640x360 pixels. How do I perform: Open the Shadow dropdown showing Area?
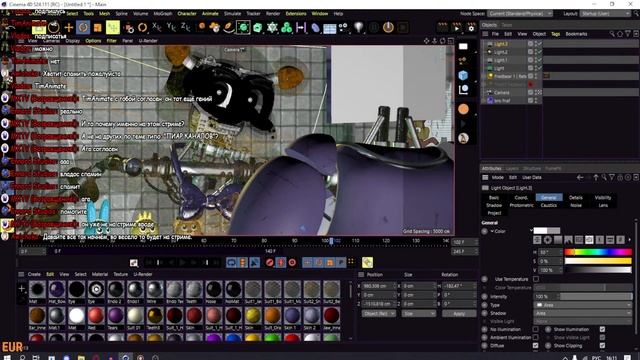tap(583, 313)
